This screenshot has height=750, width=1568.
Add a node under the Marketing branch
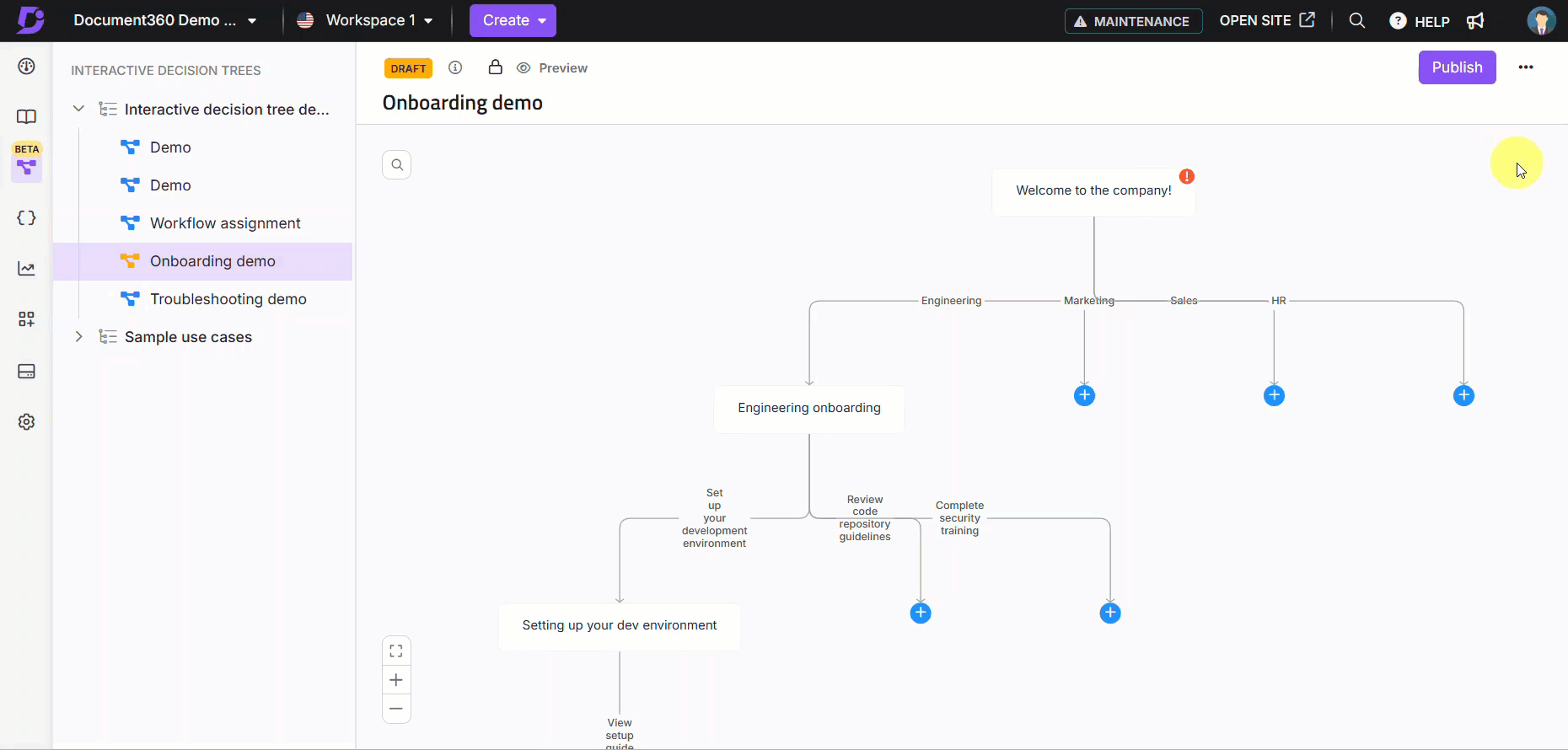[1084, 395]
